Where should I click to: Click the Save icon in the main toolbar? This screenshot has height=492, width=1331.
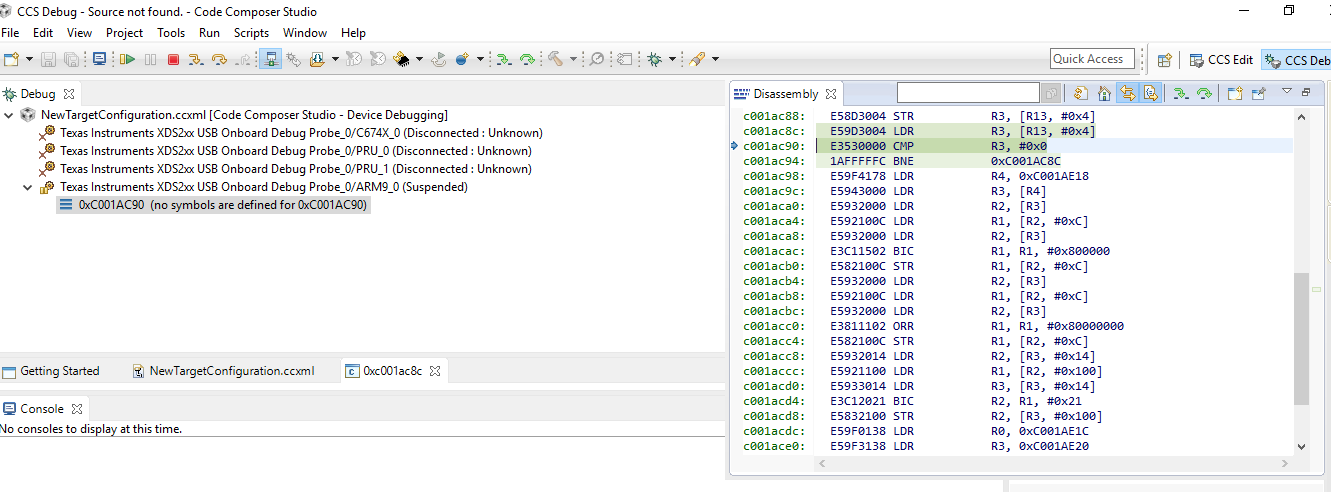[x=48, y=59]
